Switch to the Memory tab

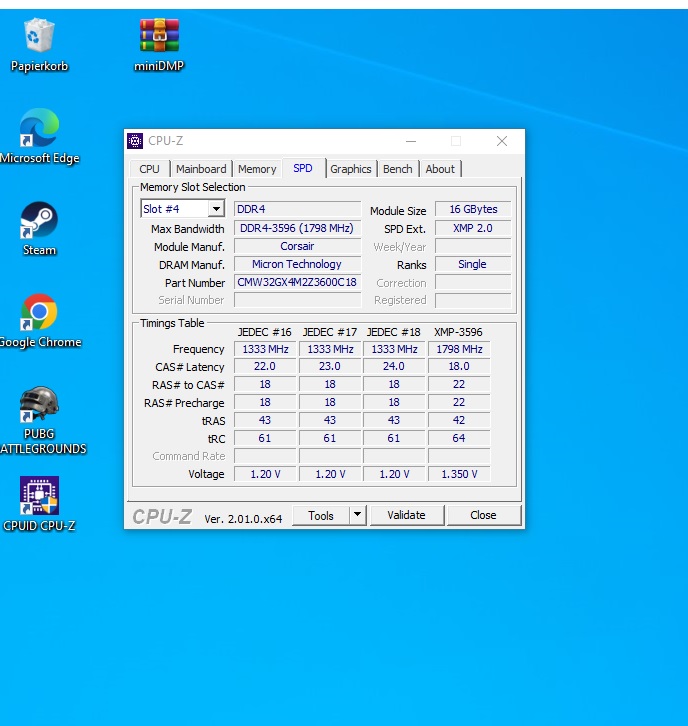(257, 169)
